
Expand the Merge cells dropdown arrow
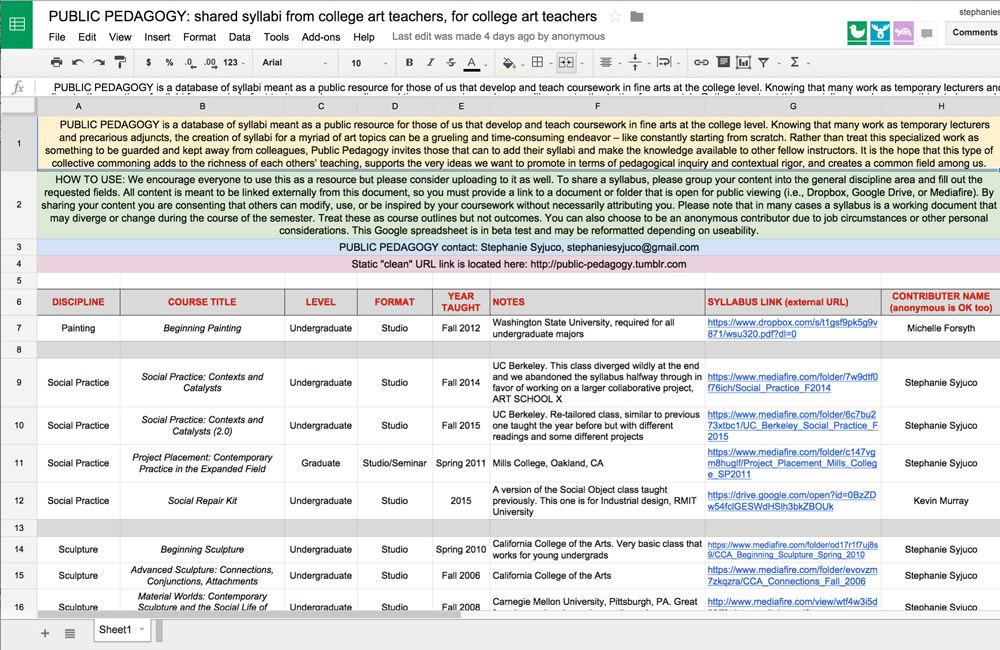click(x=581, y=63)
